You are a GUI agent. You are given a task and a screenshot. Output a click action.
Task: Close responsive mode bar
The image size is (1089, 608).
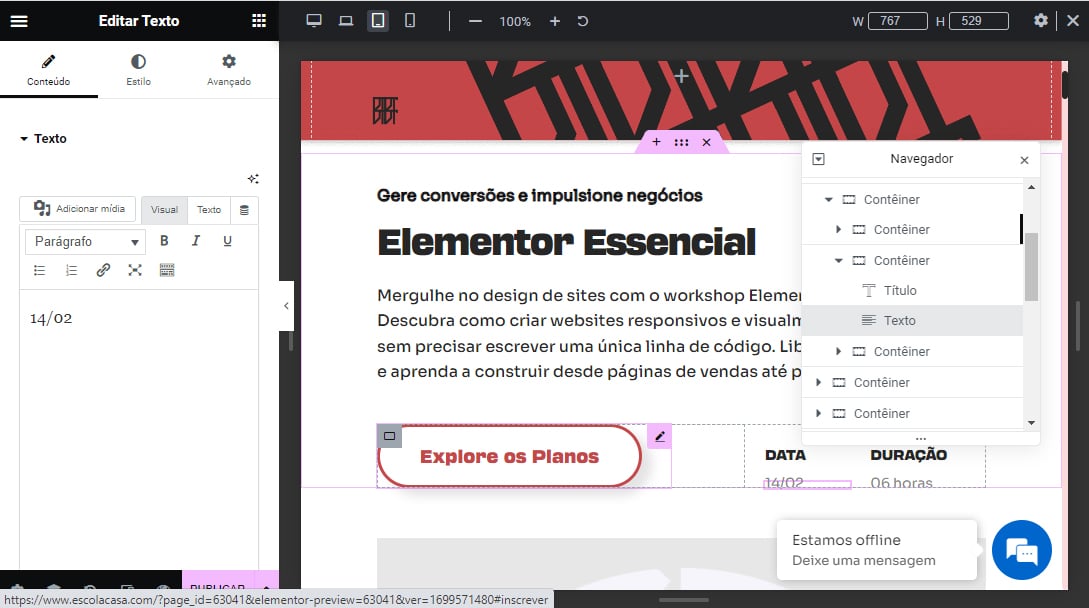click(x=1073, y=21)
